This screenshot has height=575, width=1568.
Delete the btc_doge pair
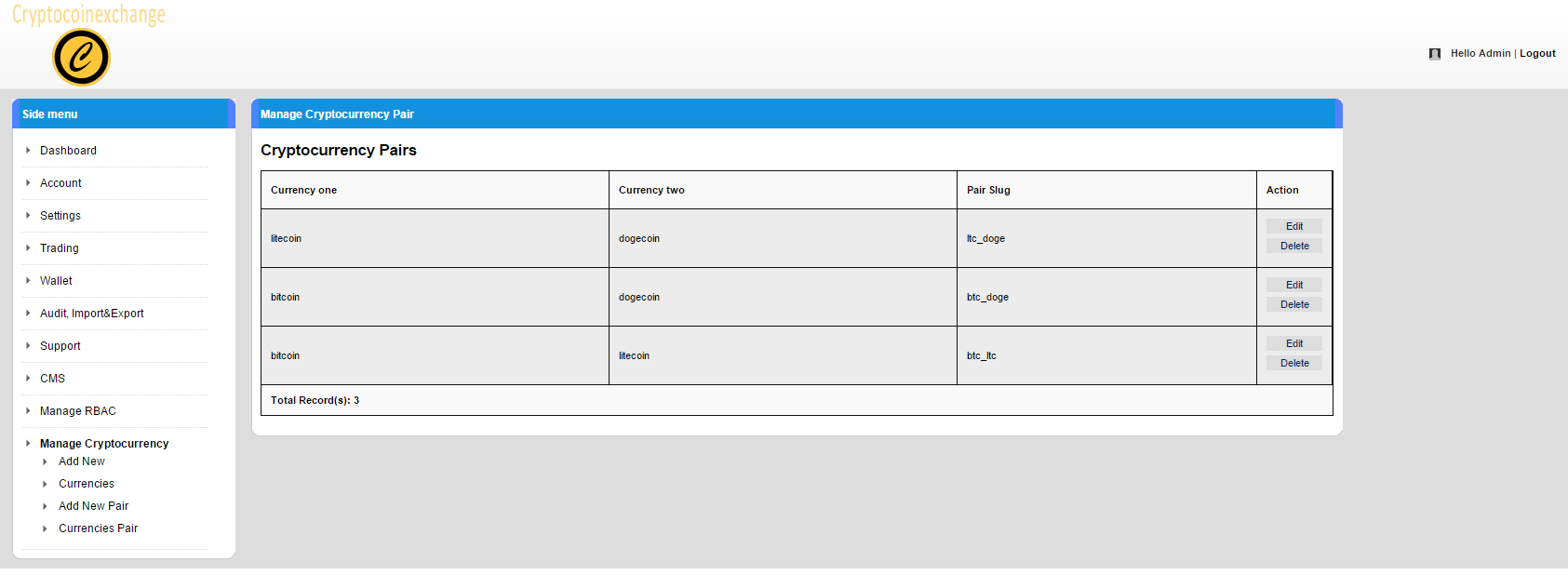[x=1294, y=304]
